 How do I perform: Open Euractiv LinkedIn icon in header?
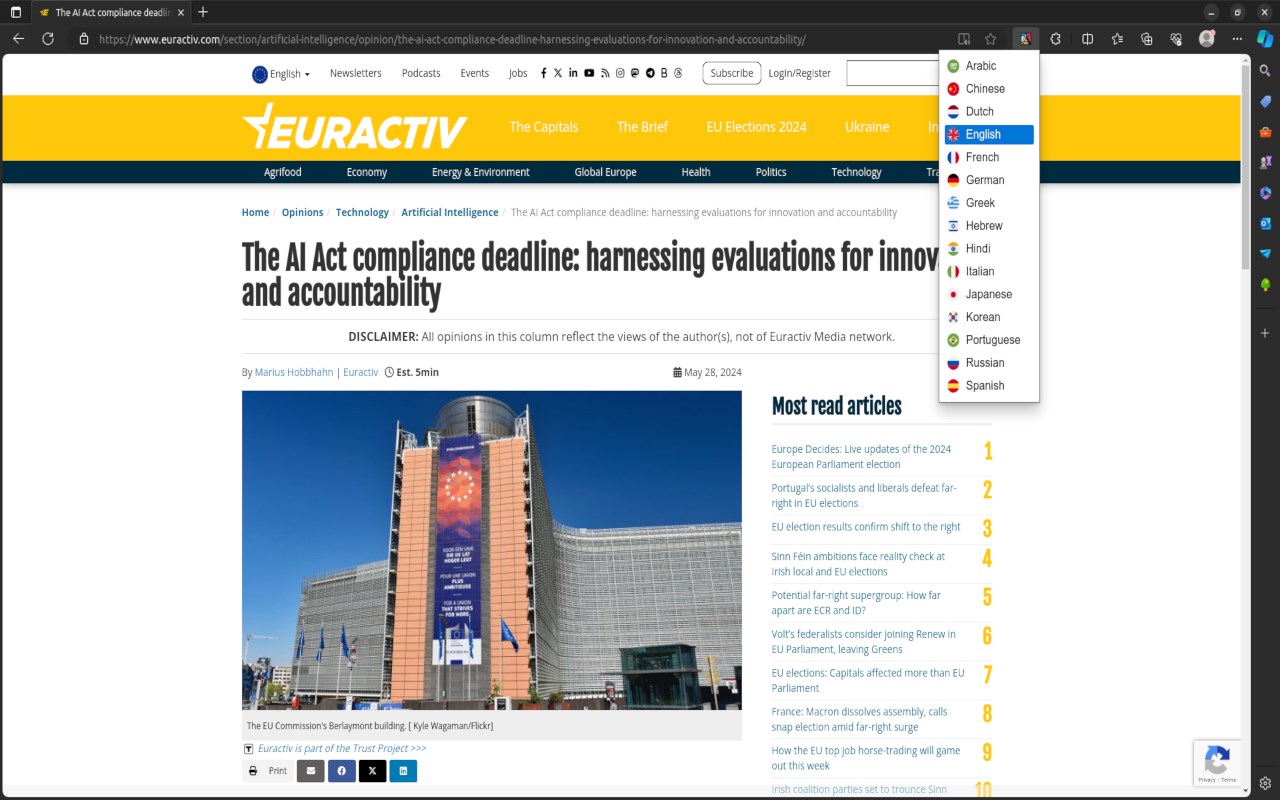pyautogui.click(x=573, y=73)
